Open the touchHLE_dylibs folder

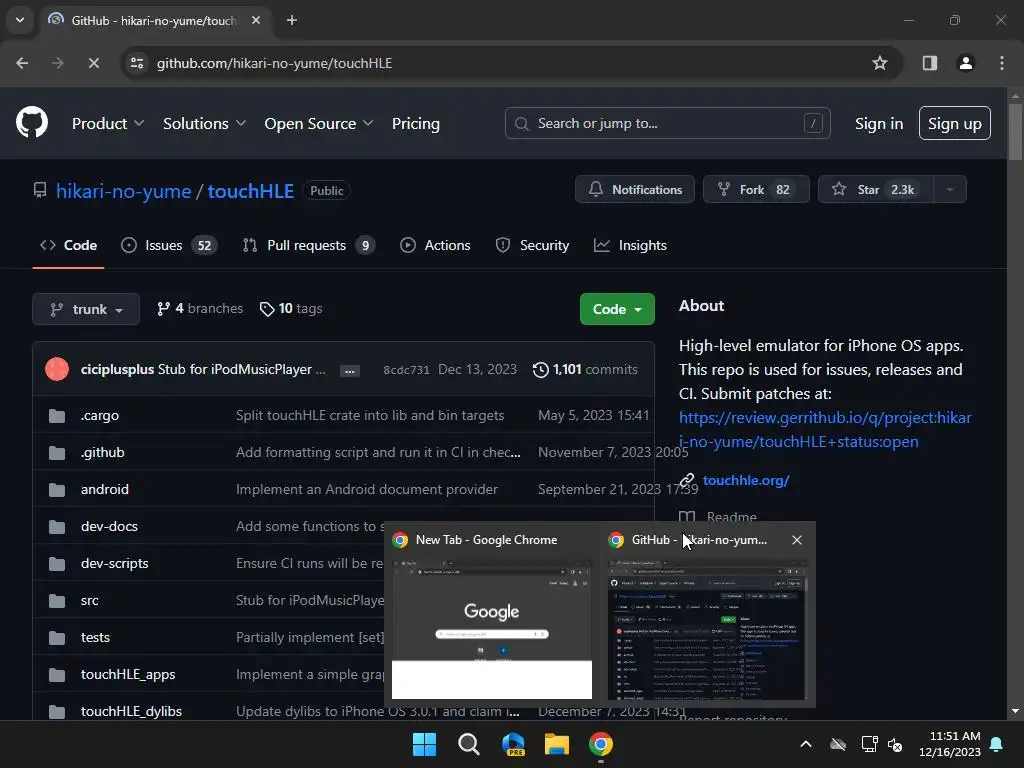click(x=131, y=711)
